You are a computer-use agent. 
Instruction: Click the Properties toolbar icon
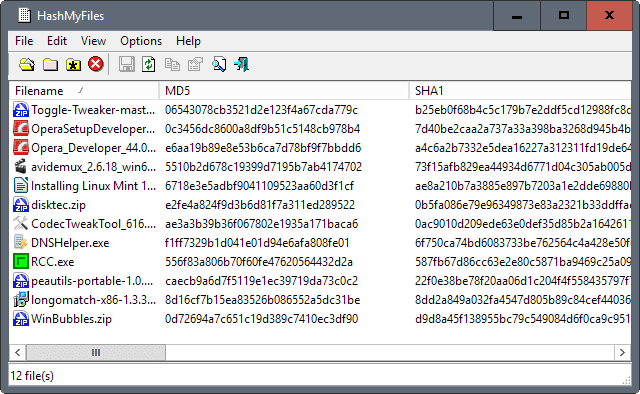[195, 65]
